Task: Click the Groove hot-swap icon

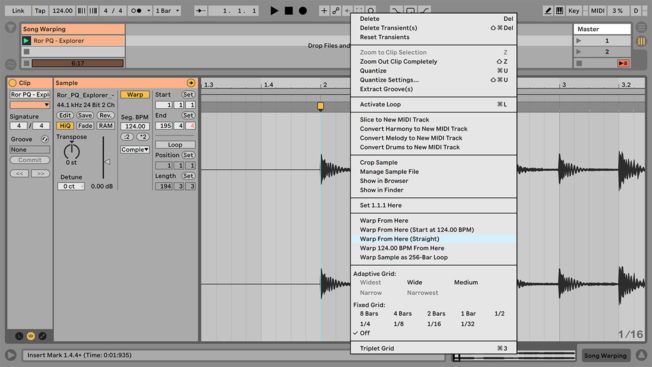Action: pyautogui.click(x=44, y=139)
